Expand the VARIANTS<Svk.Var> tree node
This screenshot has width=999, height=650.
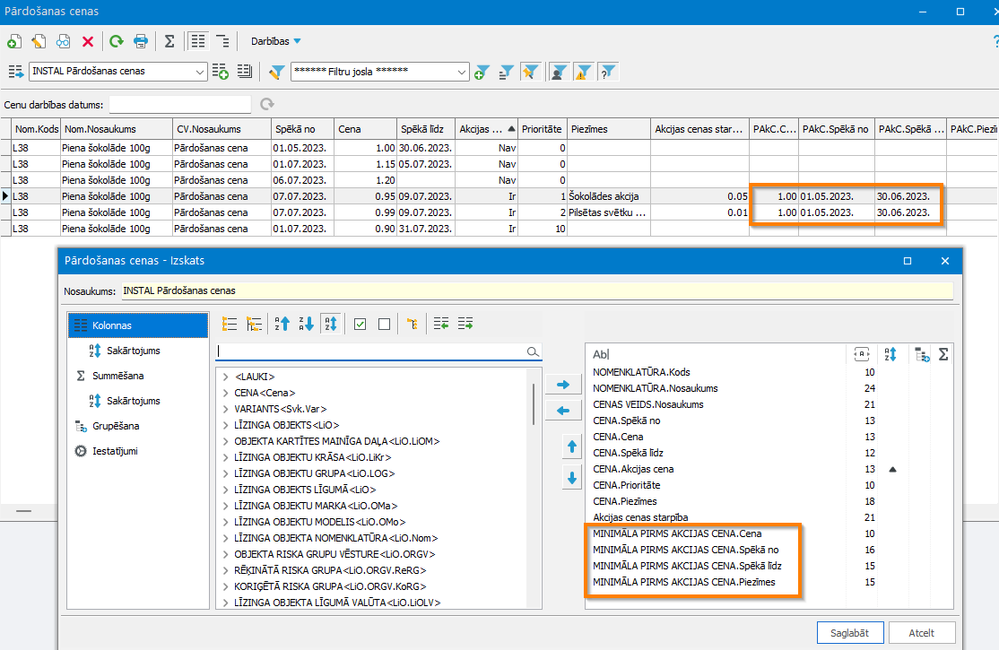point(226,409)
